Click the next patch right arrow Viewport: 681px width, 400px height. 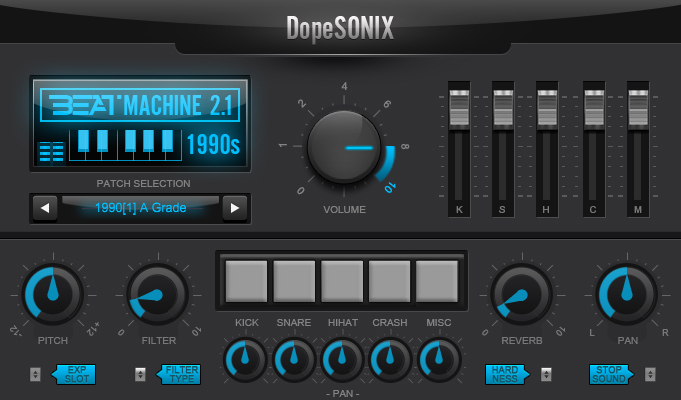(234, 208)
